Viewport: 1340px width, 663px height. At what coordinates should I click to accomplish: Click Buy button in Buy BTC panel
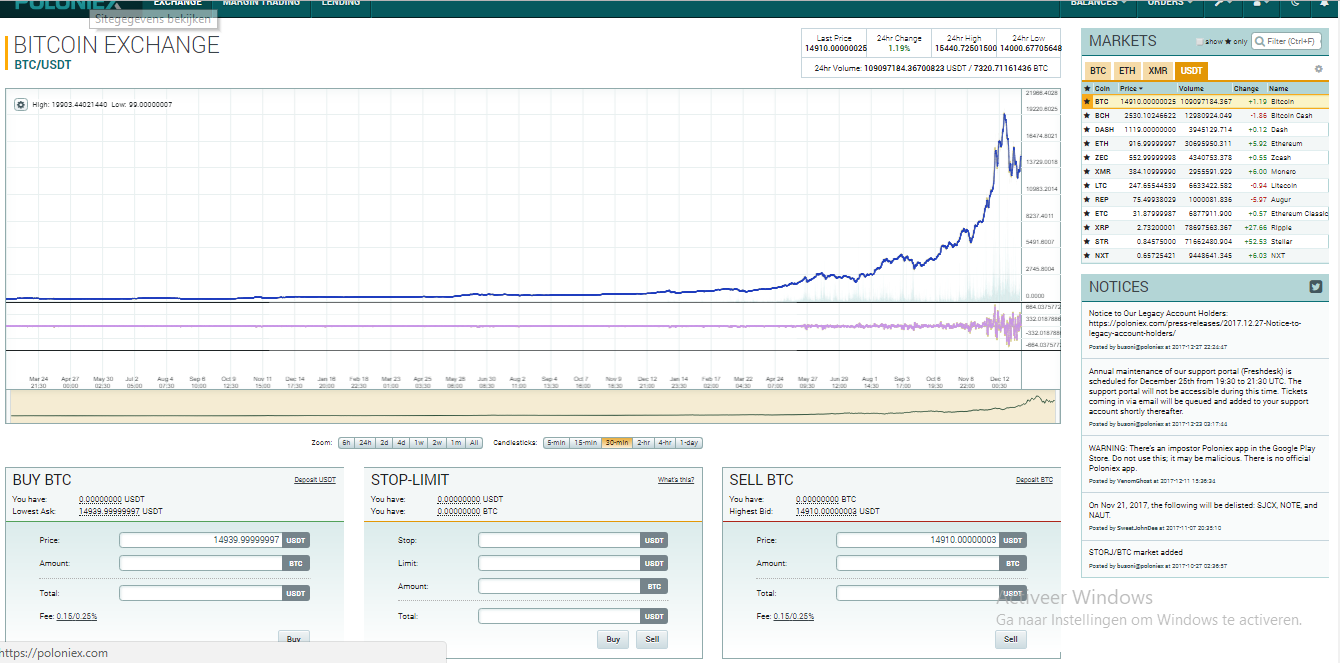(294, 638)
